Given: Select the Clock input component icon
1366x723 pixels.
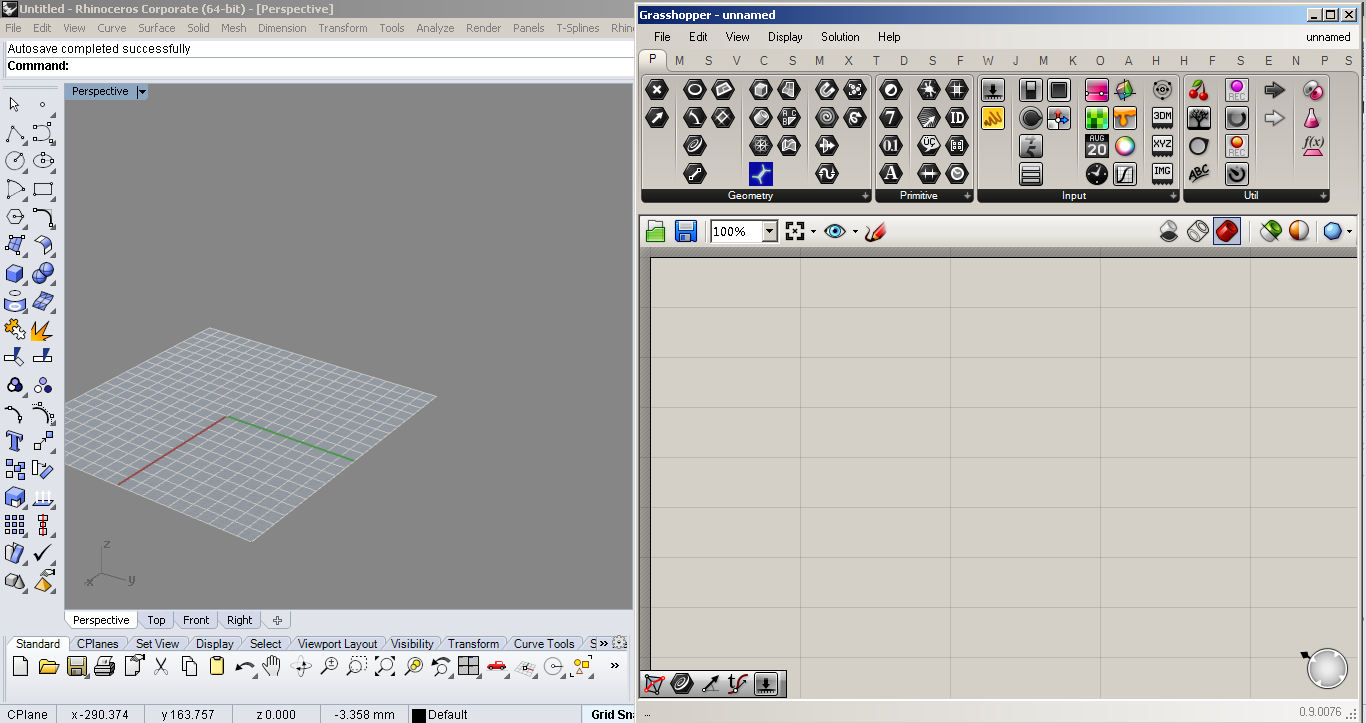Looking at the screenshot, I should click(x=1097, y=174).
